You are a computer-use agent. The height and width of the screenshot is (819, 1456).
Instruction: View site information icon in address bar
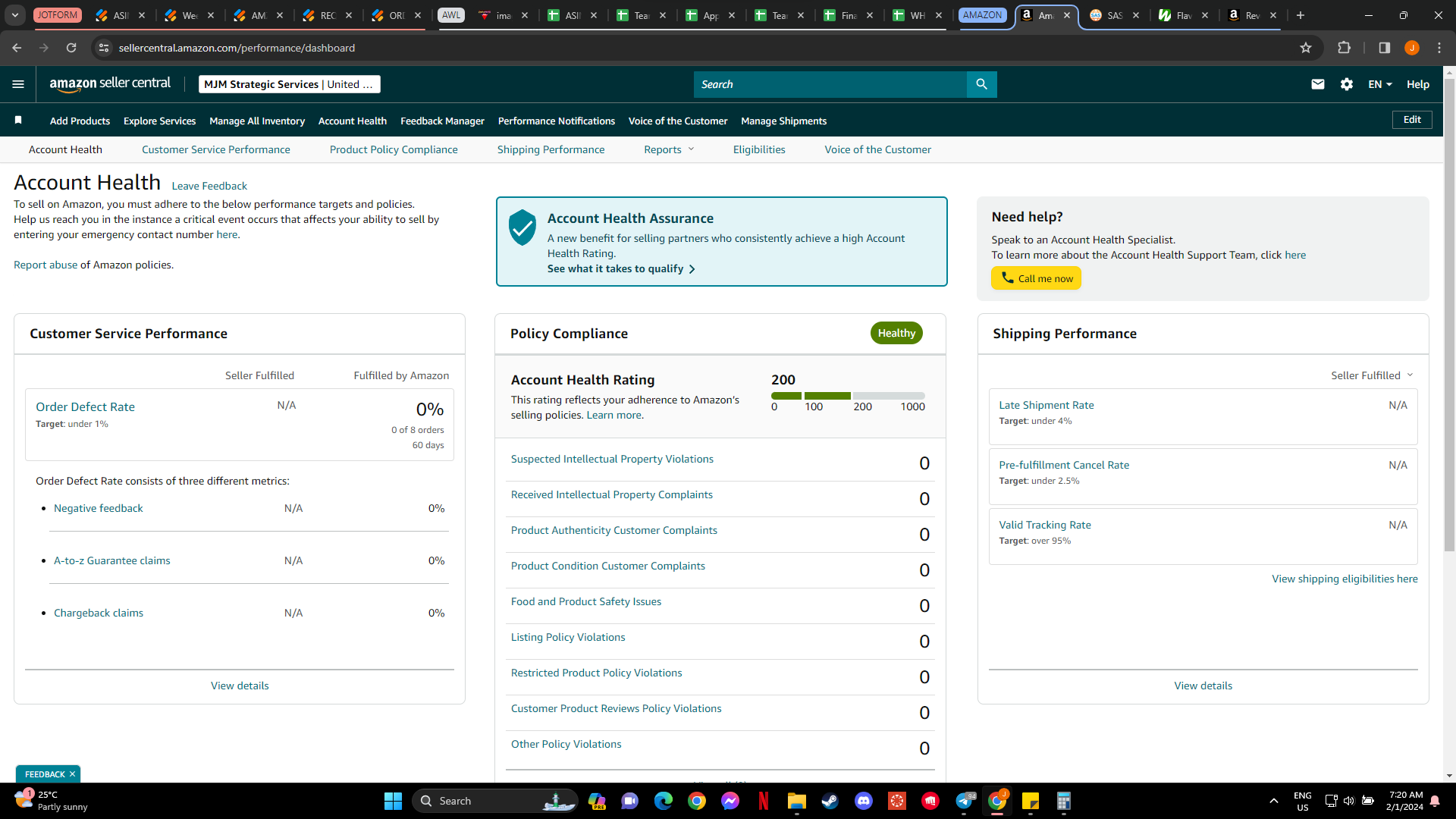tap(104, 48)
